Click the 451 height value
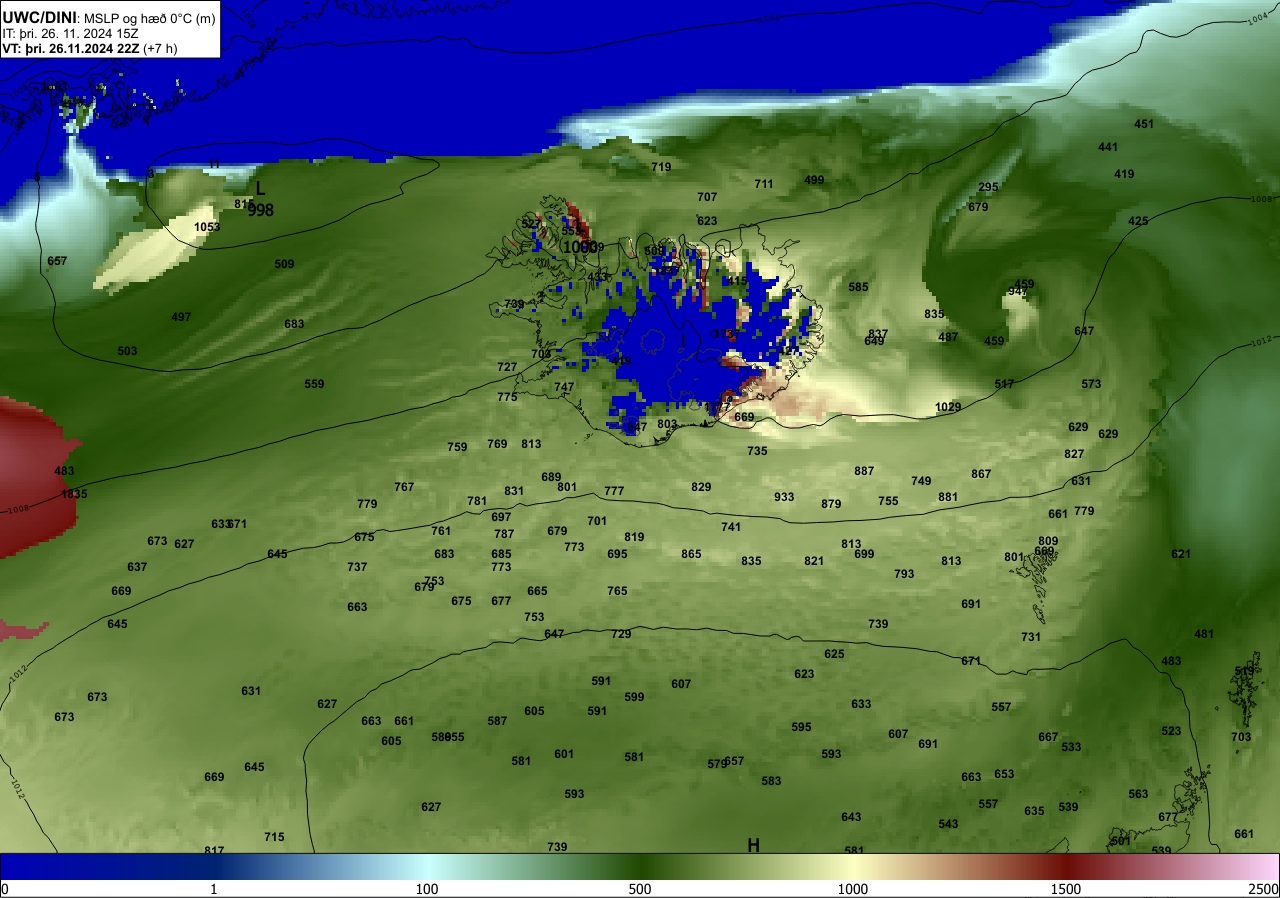Screen dimensions: 1280x898 click(x=1144, y=124)
